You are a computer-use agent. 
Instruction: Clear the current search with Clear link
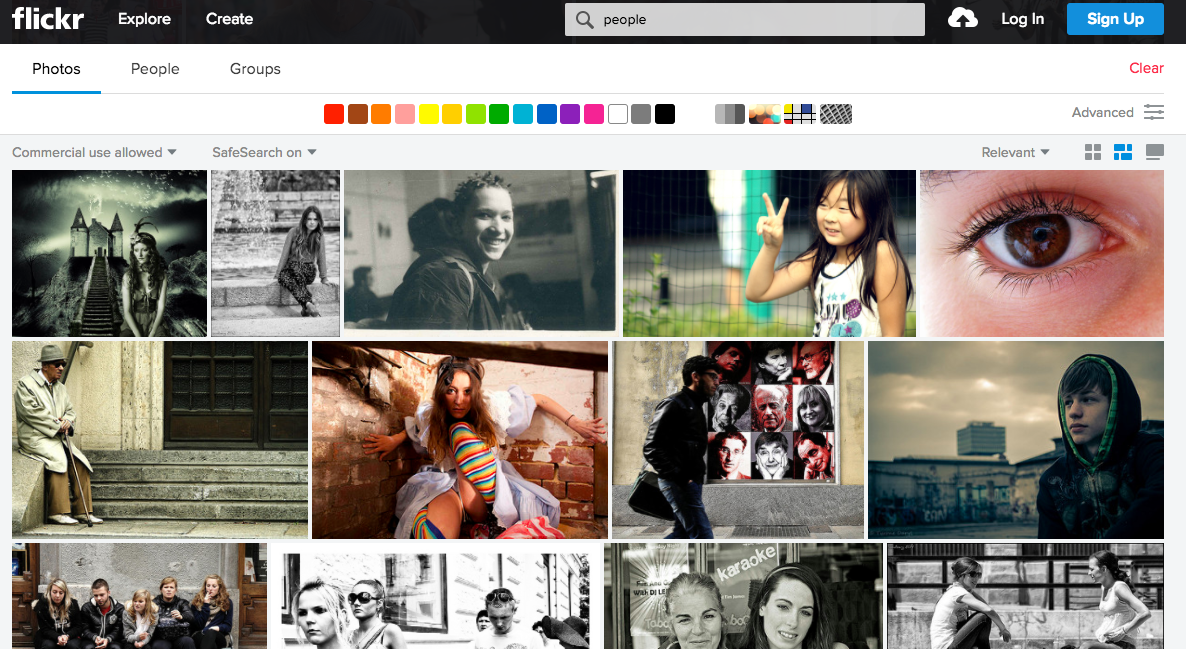coord(1146,68)
